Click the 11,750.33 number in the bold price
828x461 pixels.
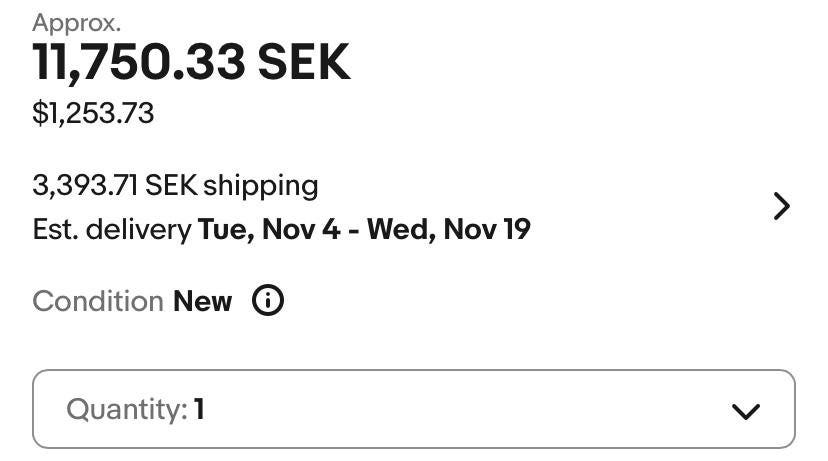[x=138, y=63]
